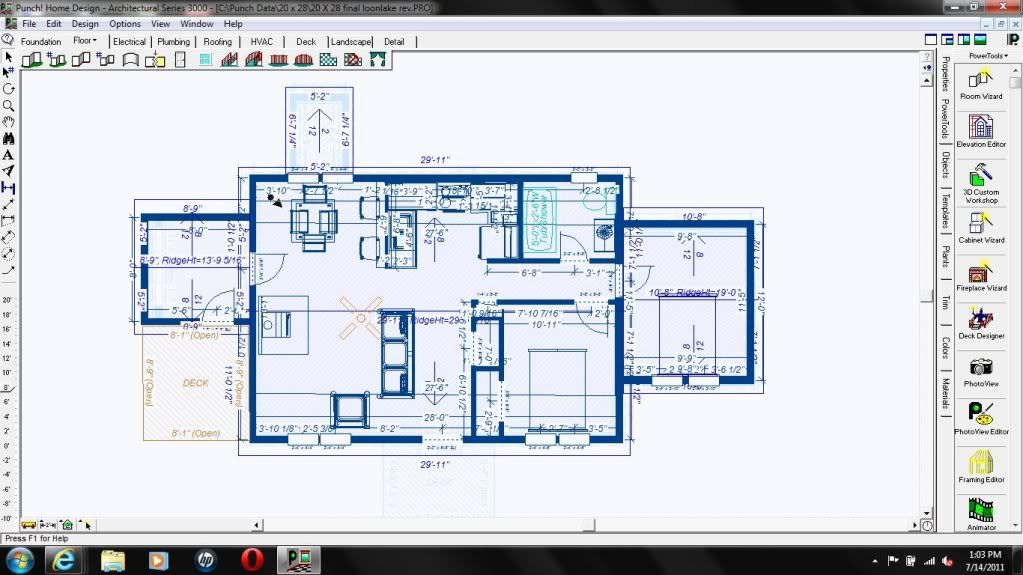The width and height of the screenshot is (1023, 575).
Task: Select the arrow selection tool
Action: [x=8, y=57]
